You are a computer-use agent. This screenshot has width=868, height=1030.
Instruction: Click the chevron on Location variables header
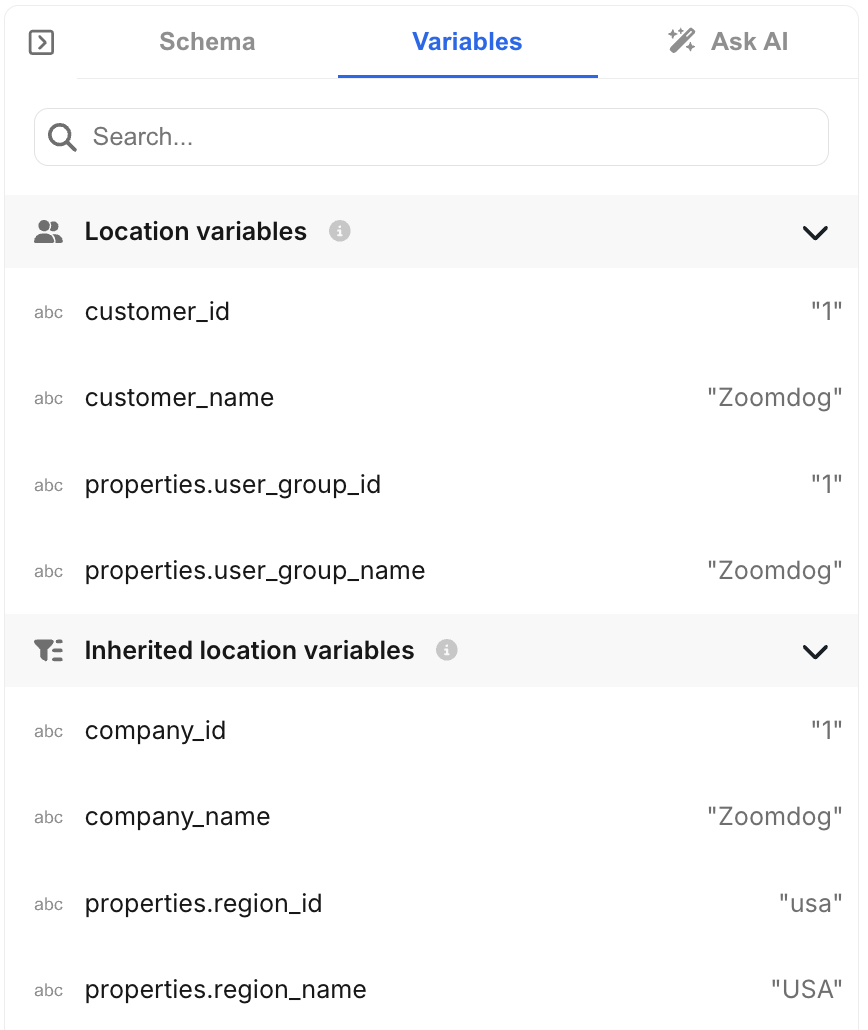(815, 232)
